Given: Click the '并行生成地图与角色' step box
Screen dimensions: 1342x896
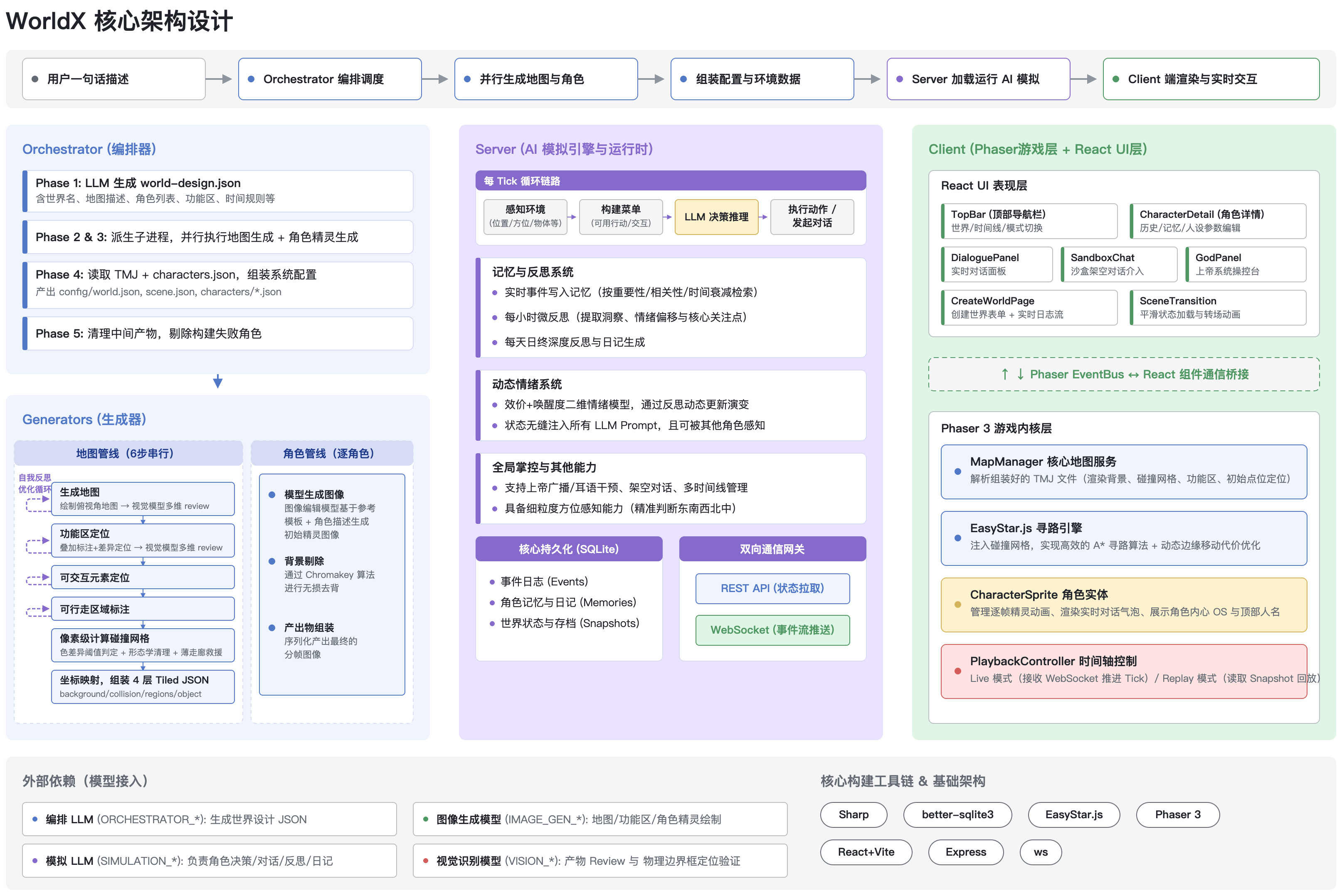Looking at the screenshot, I should (x=545, y=79).
